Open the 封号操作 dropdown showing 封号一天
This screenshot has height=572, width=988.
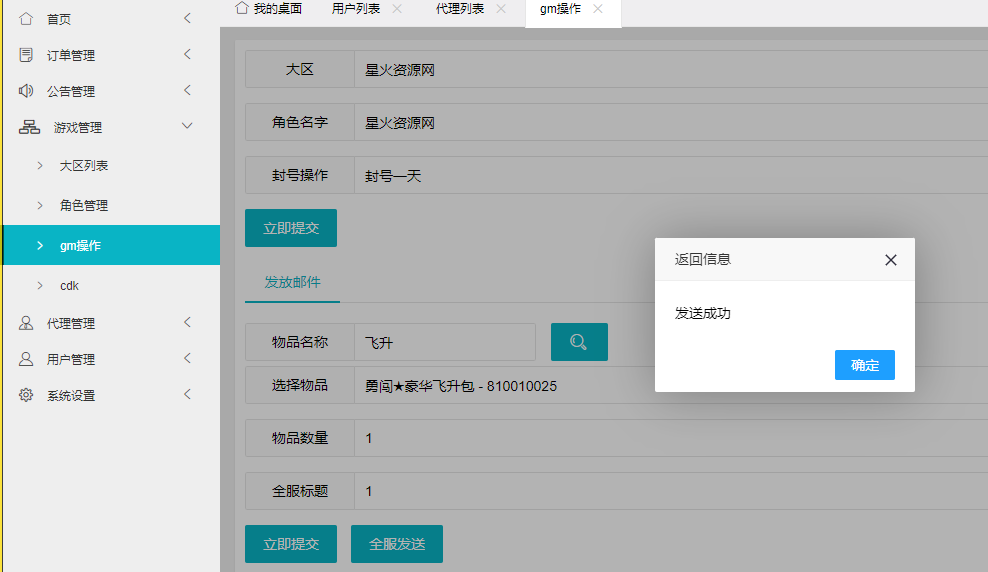[671, 175]
